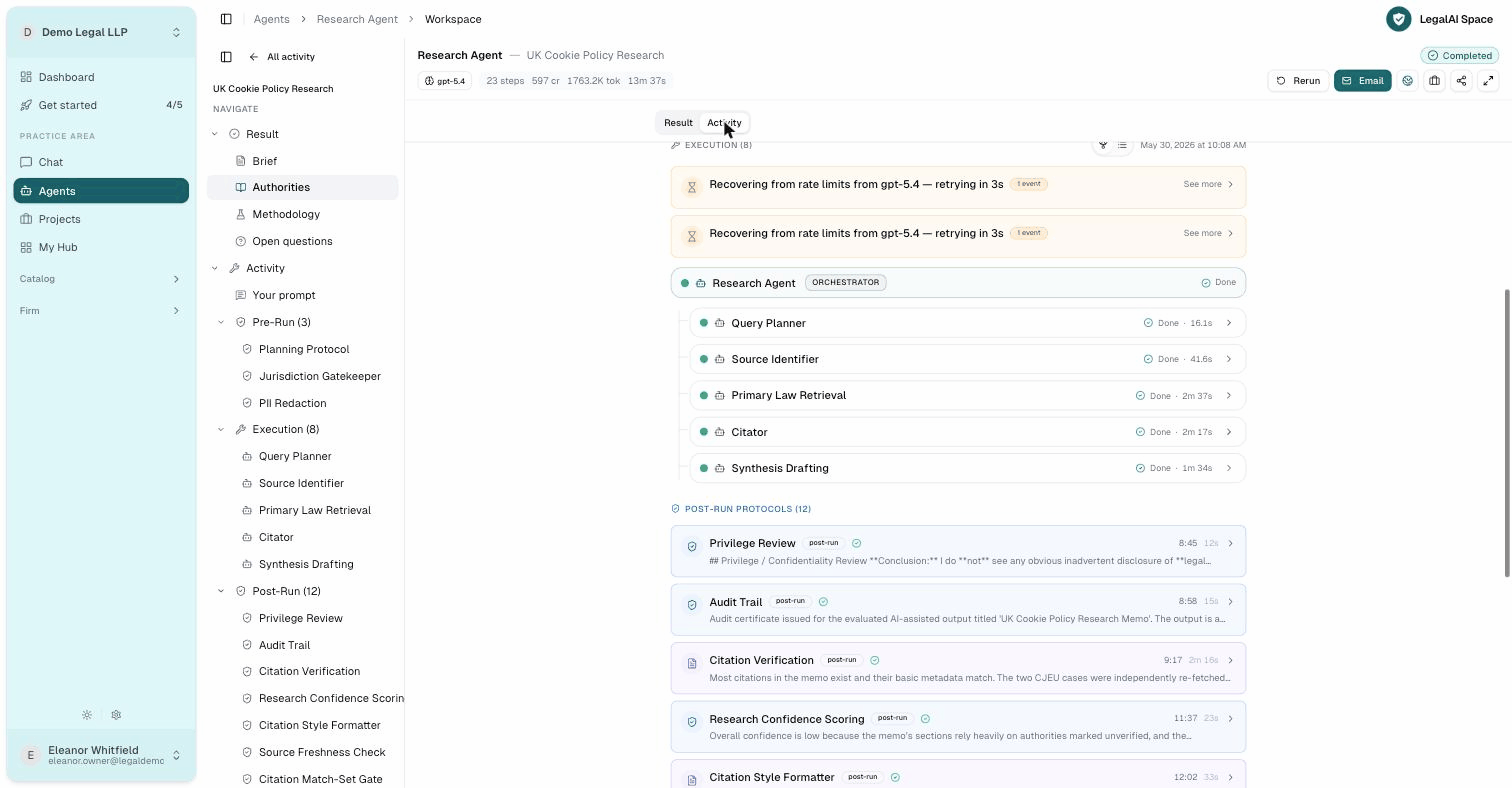The image size is (1512, 788).
Task: Expand the Firm section
Action: pos(101,311)
